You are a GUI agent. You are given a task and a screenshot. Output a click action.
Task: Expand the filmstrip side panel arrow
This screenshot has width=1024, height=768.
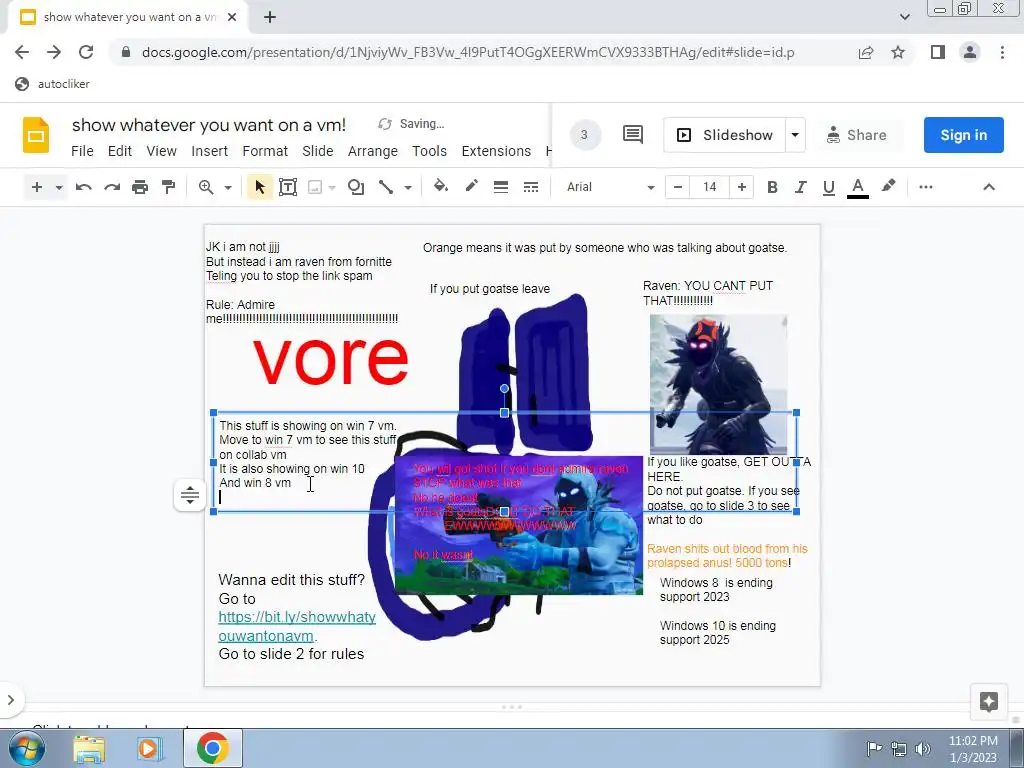(x=10, y=700)
